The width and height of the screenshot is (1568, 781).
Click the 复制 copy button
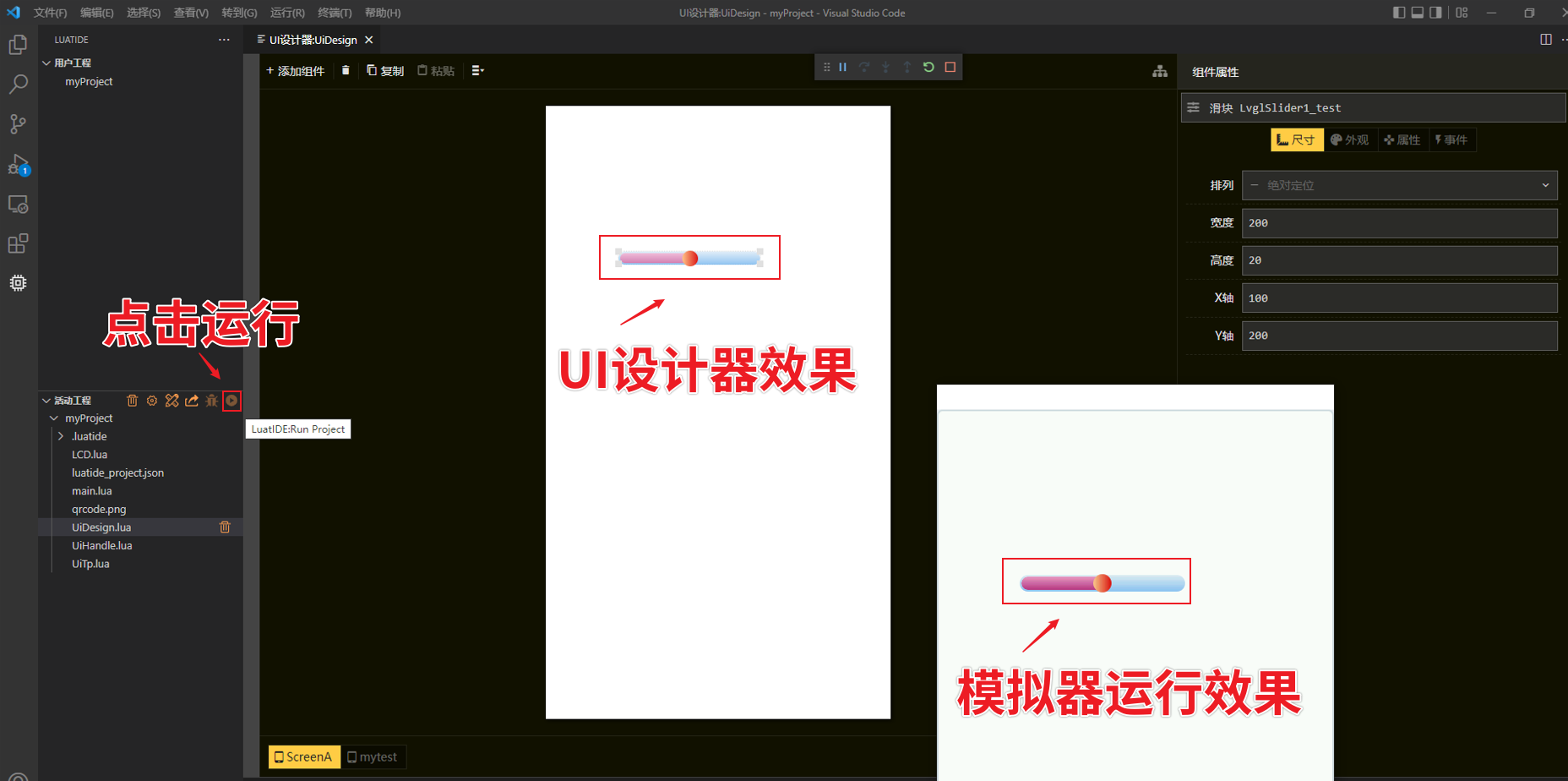(385, 71)
